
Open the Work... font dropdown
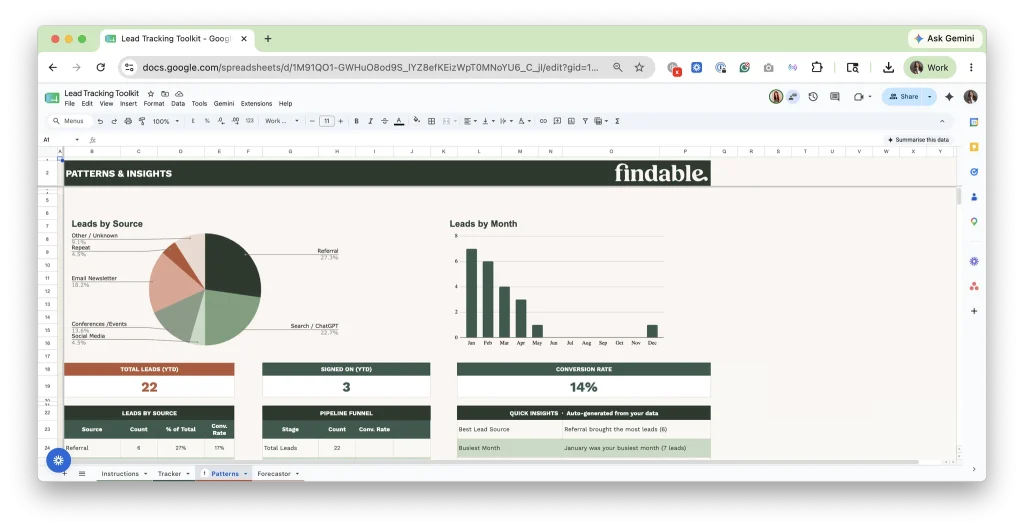coord(281,121)
